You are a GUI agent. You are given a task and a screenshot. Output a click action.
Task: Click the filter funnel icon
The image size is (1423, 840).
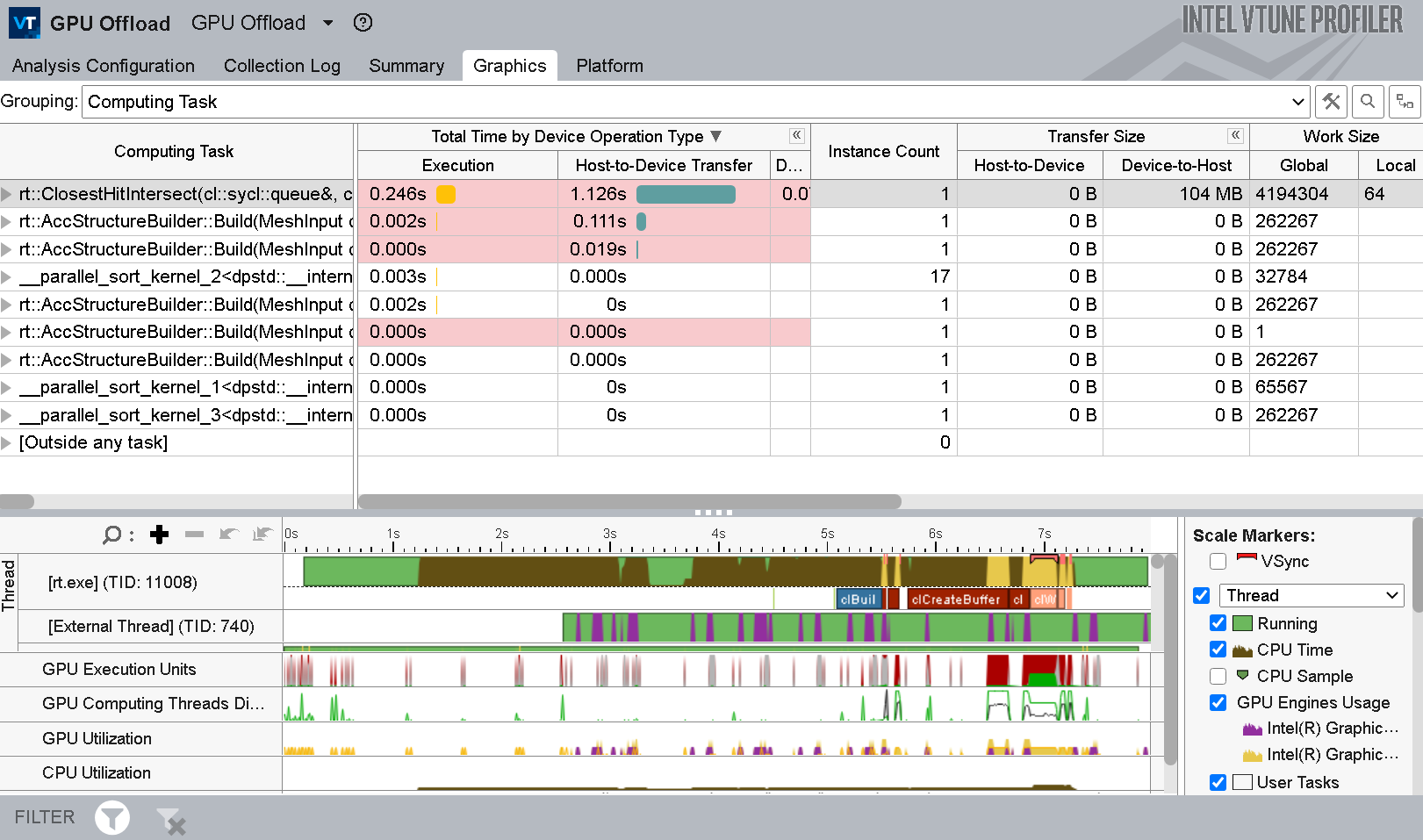point(112,818)
